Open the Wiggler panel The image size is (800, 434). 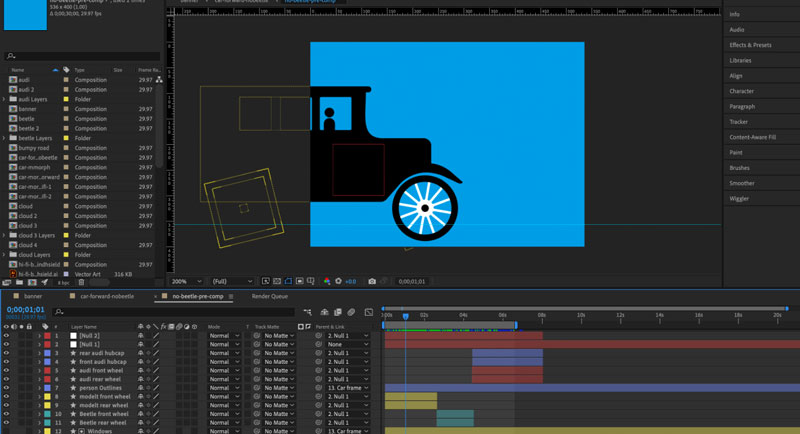click(x=740, y=199)
